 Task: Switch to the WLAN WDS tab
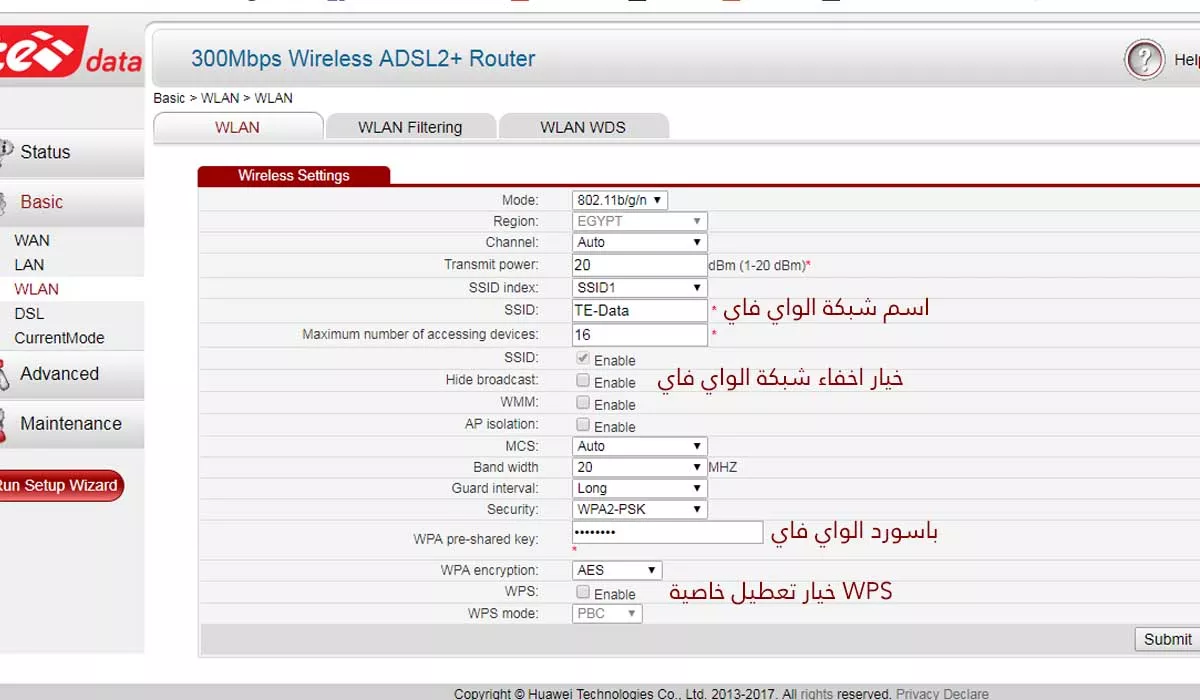click(583, 127)
